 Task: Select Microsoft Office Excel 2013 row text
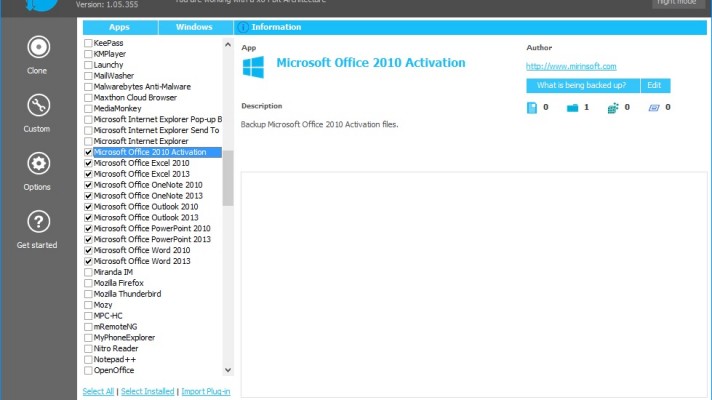[142, 174]
